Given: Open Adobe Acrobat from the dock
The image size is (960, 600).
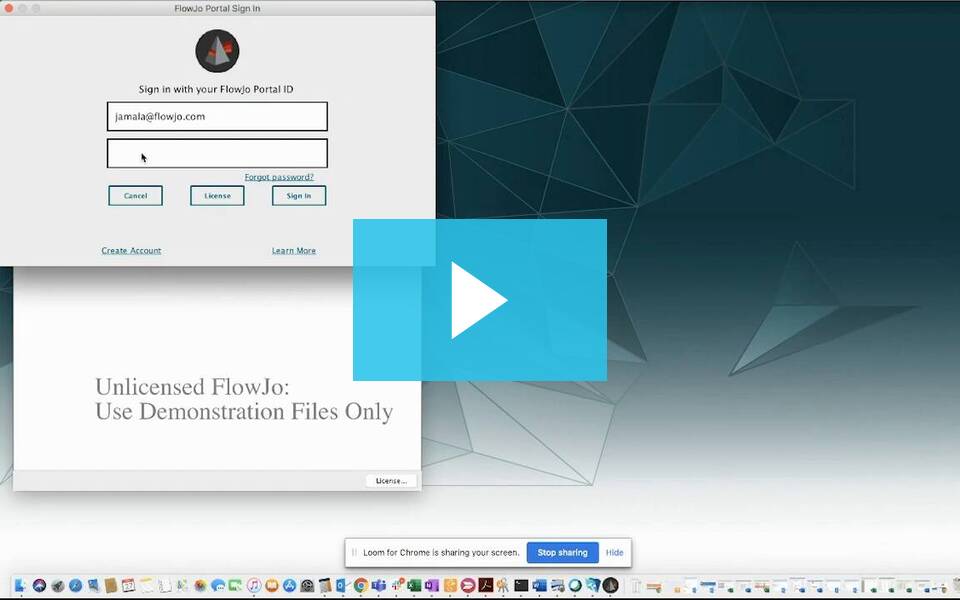Looking at the screenshot, I should tap(486, 585).
